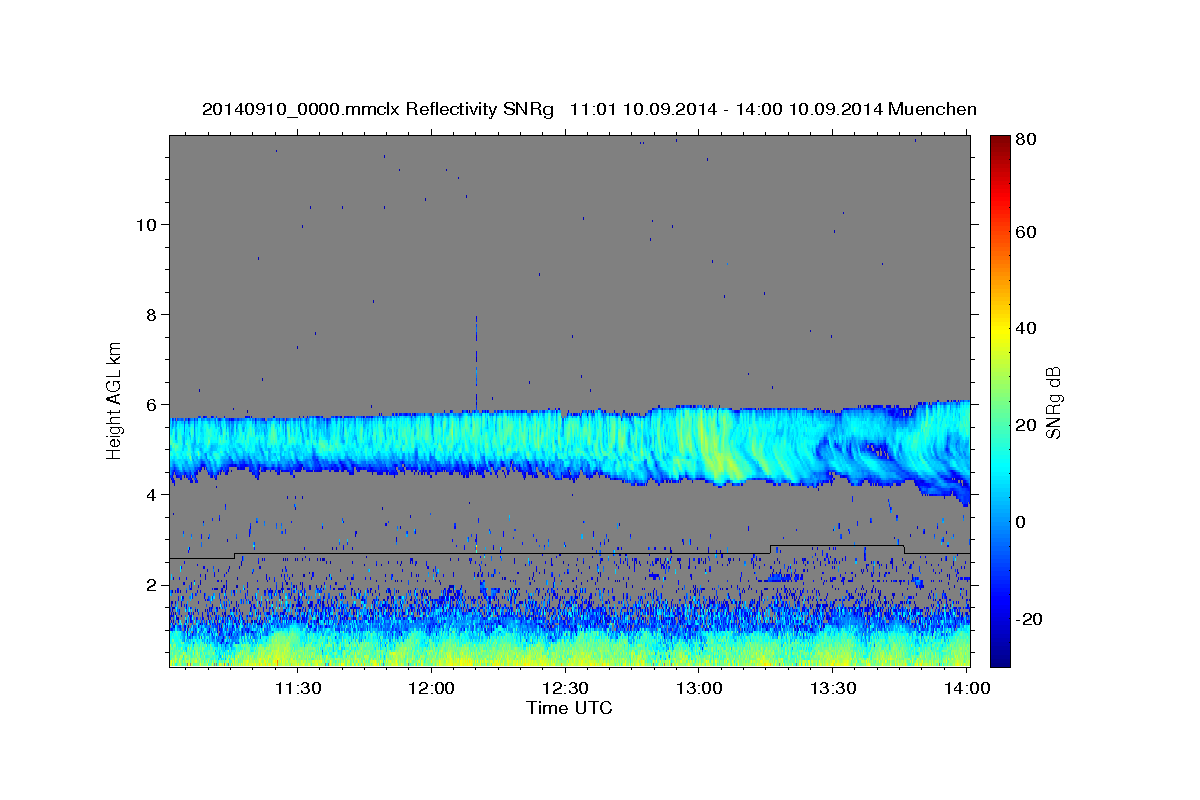Click the plot title '20140910_0000.mmclx Reflectivity SNRg'

point(377,109)
